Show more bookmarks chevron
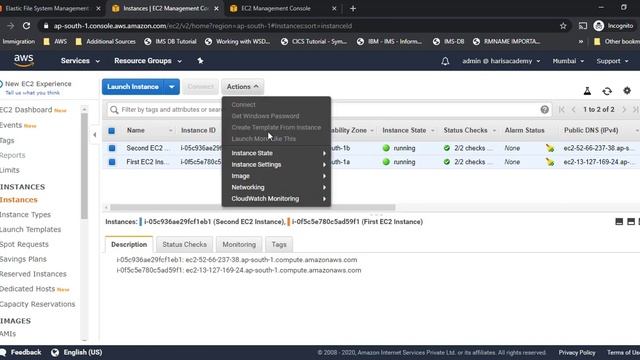Viewport: 640px width, 360px height. (x=580, y=42)
